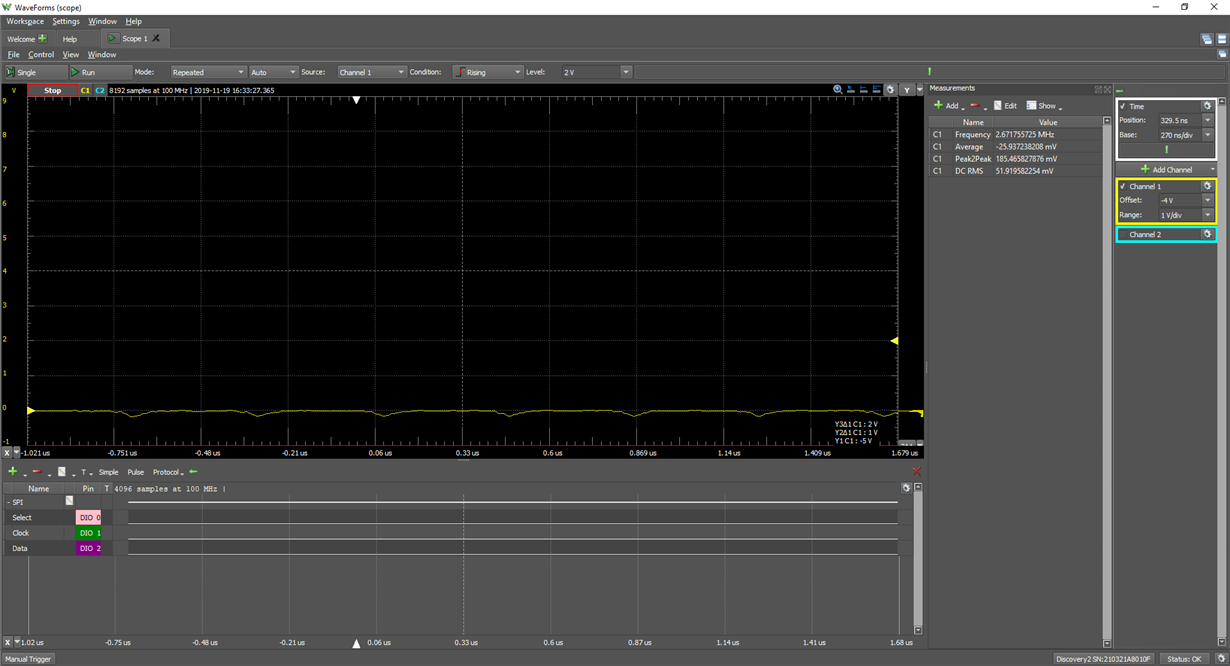1230x666 pixels.
Task: Close the logic analyzer with red X
Action: (x=916, y=472)
